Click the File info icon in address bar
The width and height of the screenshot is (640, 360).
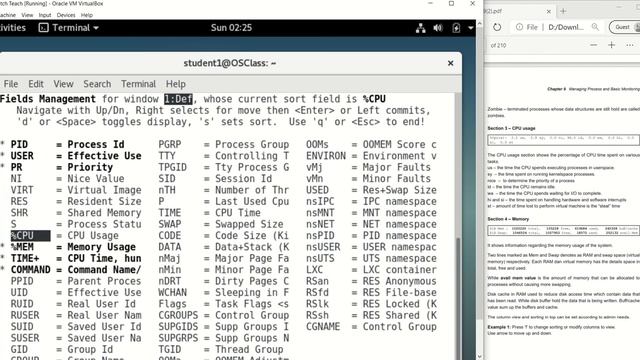(519, 27)
